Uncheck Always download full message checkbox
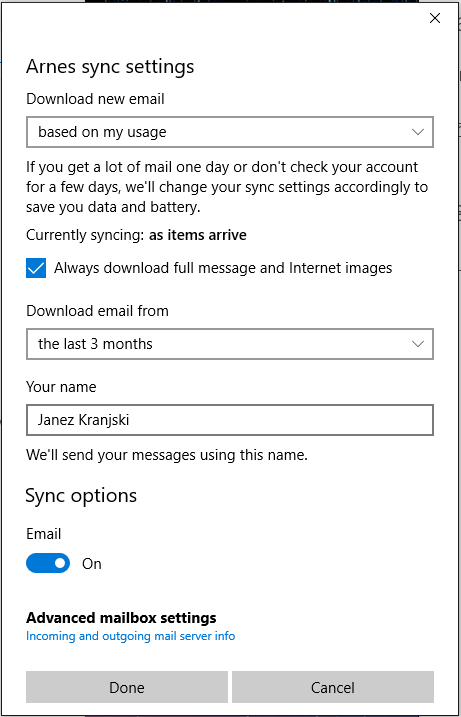The image size is (461, 717). tap(36, 268)
